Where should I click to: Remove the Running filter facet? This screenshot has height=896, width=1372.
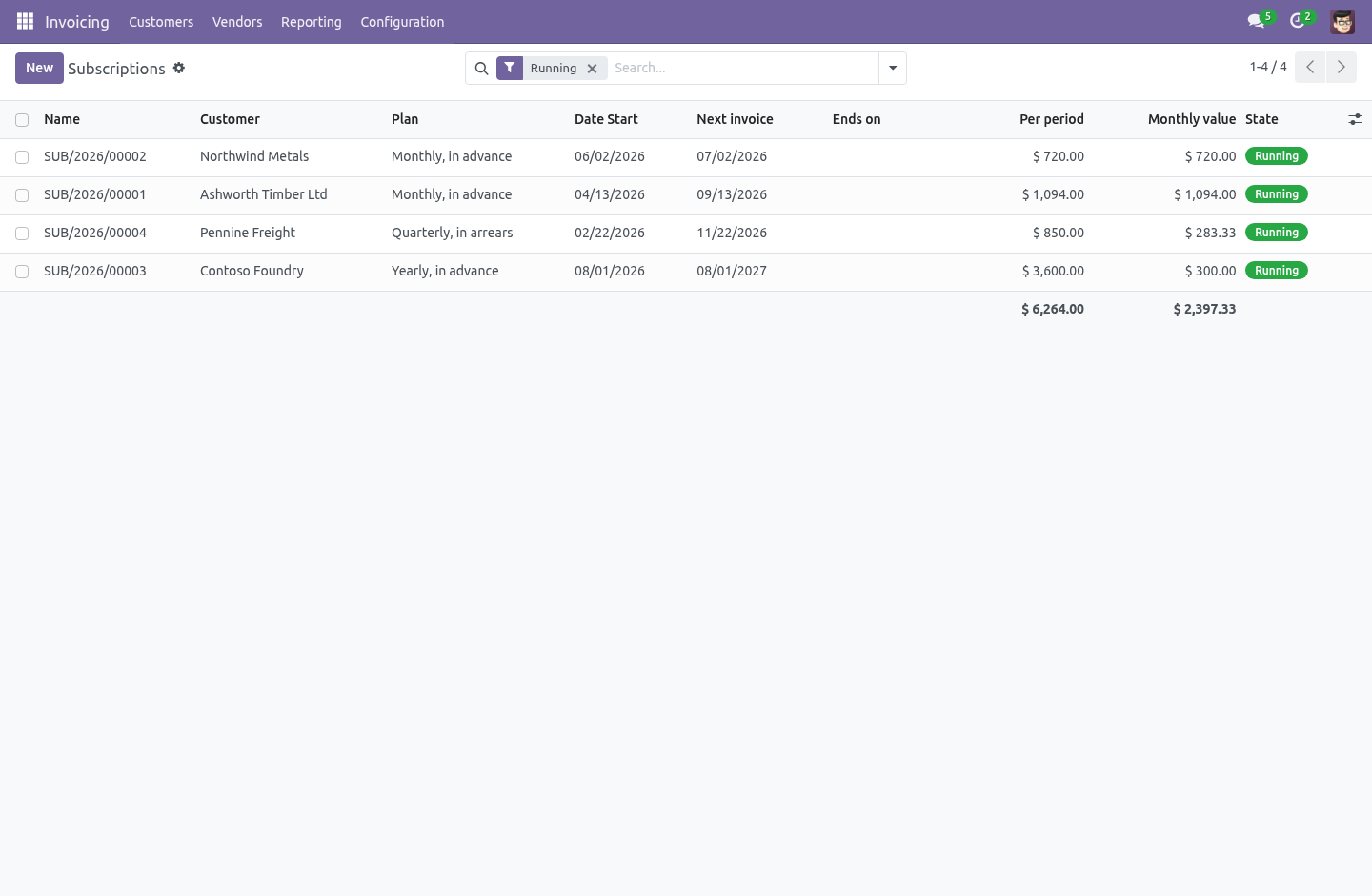[x=592, y=69]
